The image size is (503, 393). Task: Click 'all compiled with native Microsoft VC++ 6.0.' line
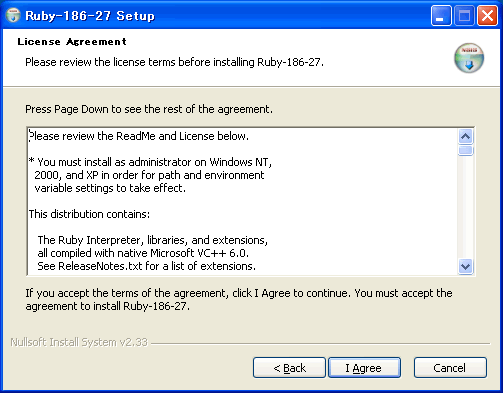(143, 253)
